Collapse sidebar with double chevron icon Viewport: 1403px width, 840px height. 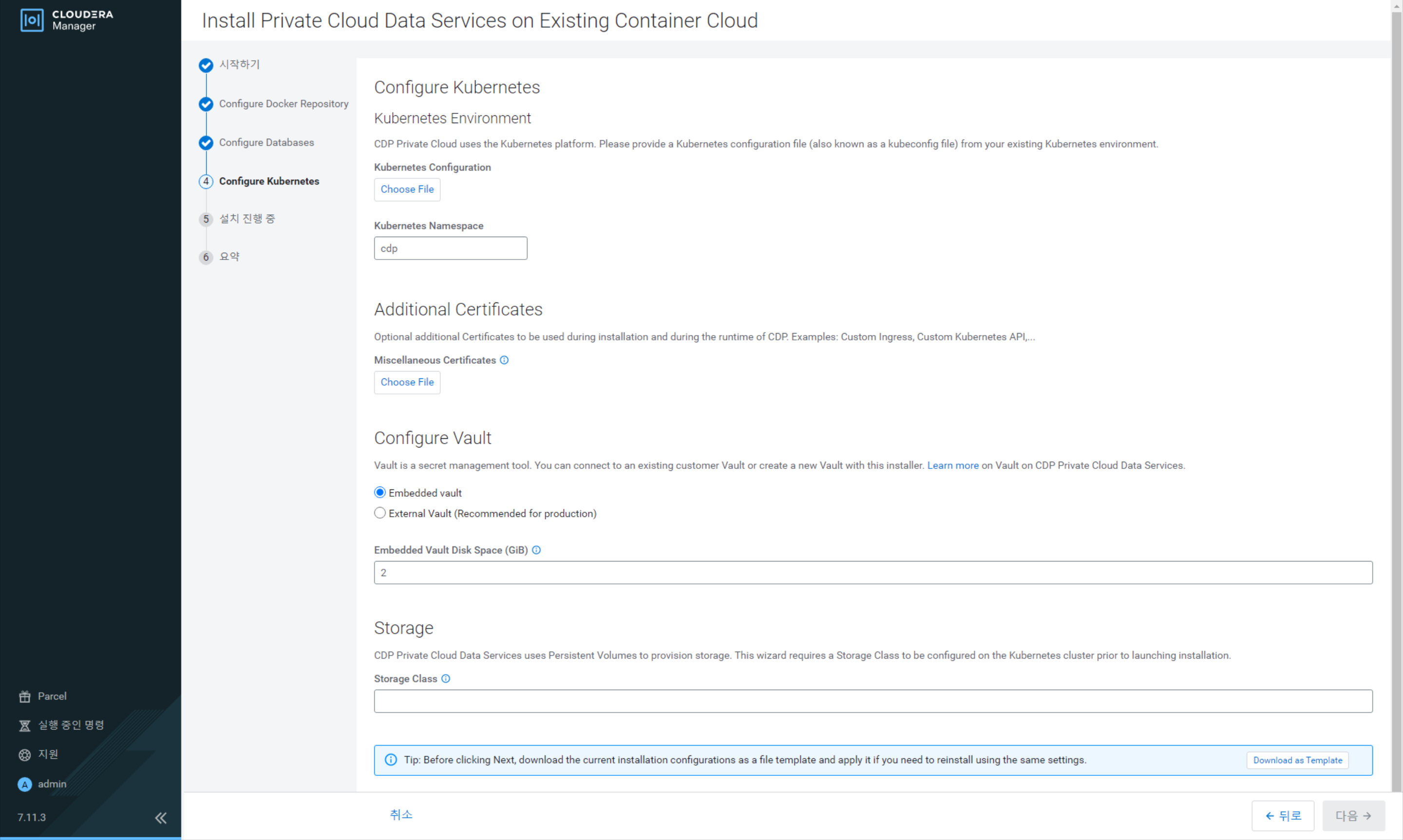(161, 818)
